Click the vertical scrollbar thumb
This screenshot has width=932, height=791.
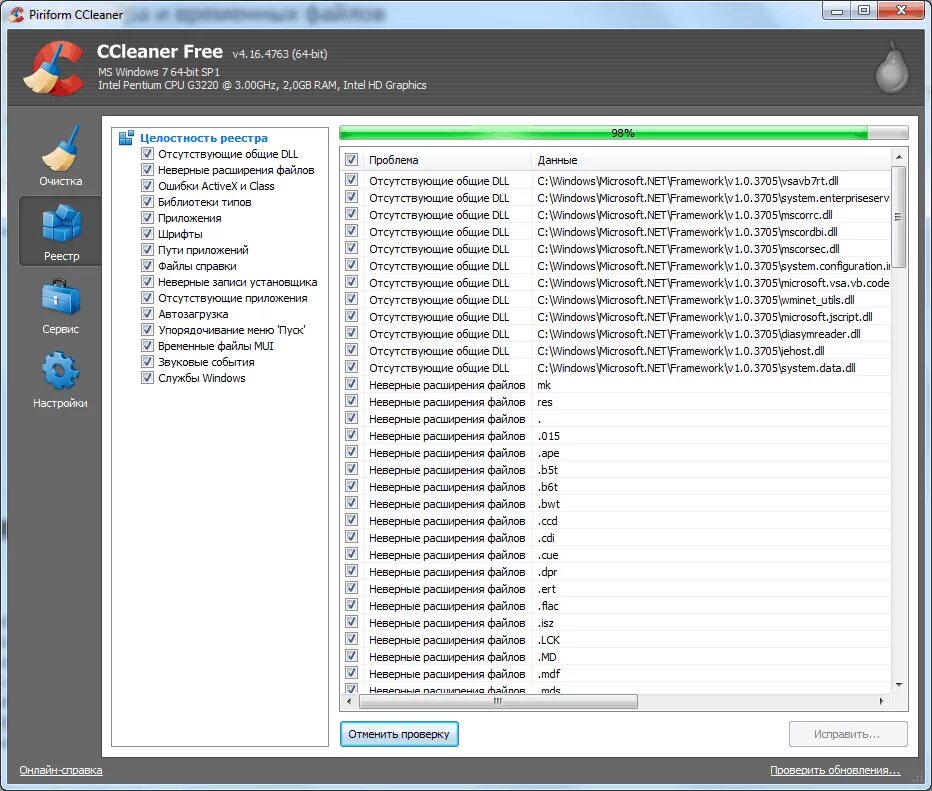click(x=899, y=217)
